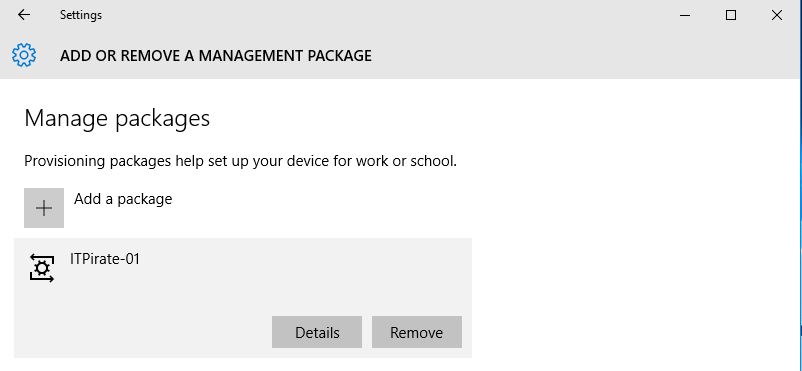
Task: Maximize the Settings window
Action: pos(731,15)
